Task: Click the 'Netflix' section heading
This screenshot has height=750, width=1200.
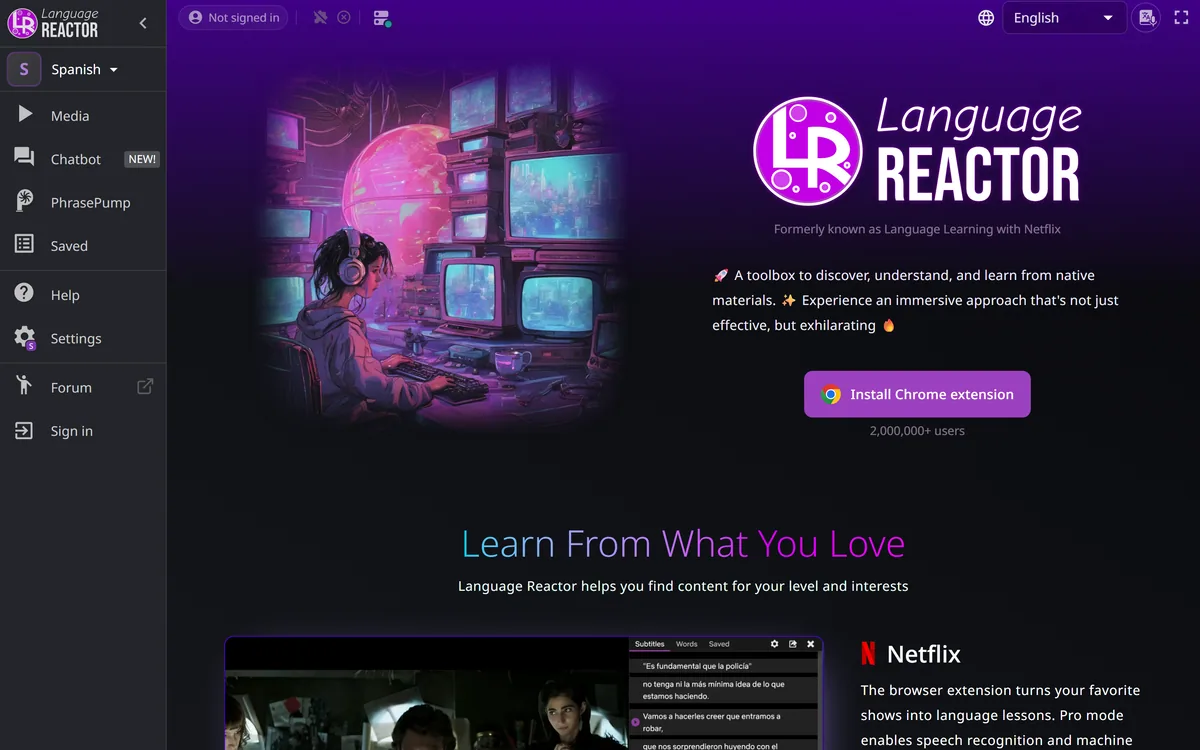Action: coord(924,654)
